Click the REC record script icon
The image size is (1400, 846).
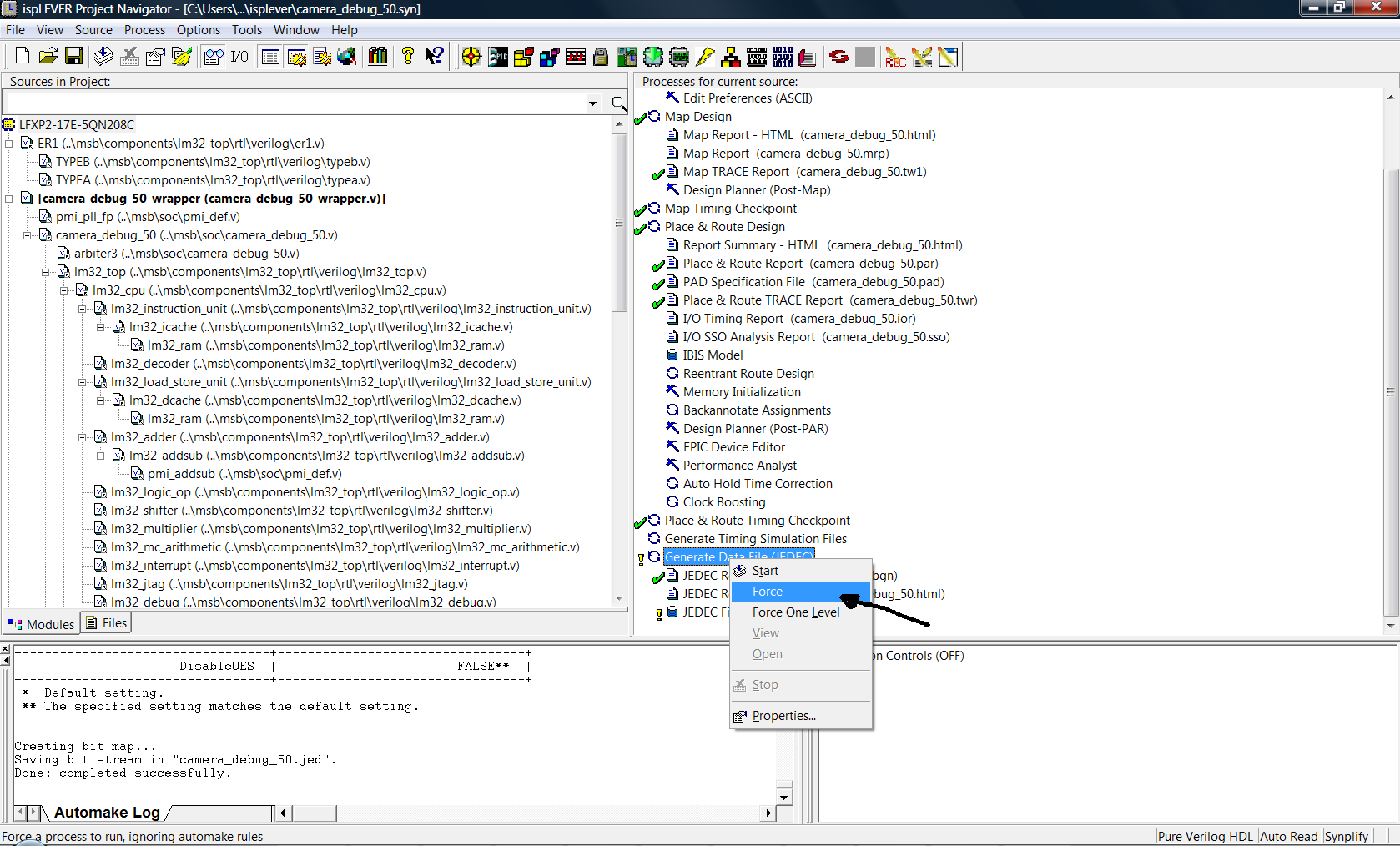[x=895, y=56]
